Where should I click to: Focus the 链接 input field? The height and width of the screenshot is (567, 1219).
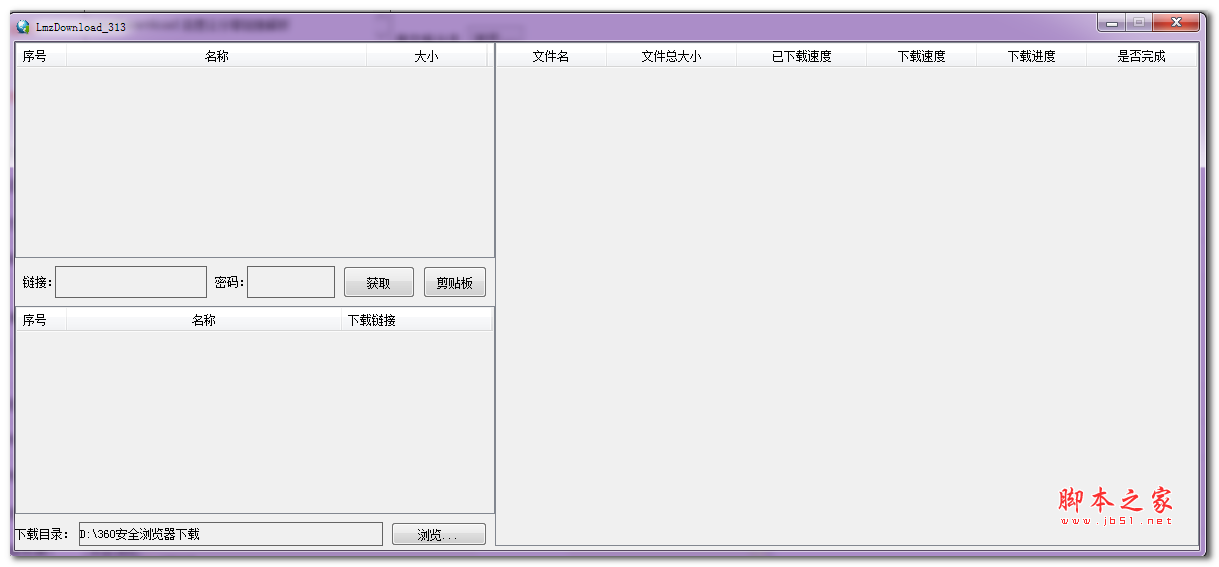(131, 282)
